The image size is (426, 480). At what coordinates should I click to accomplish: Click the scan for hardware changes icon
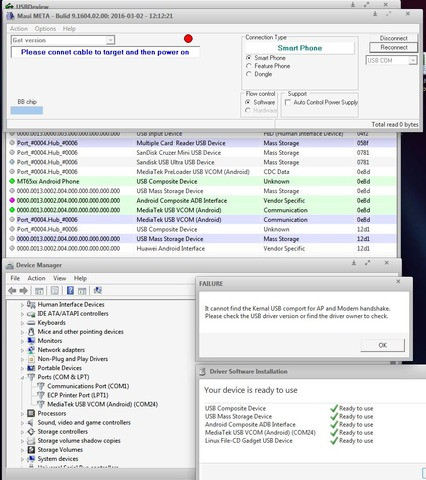pyautogui.click(x=97, y=290)
